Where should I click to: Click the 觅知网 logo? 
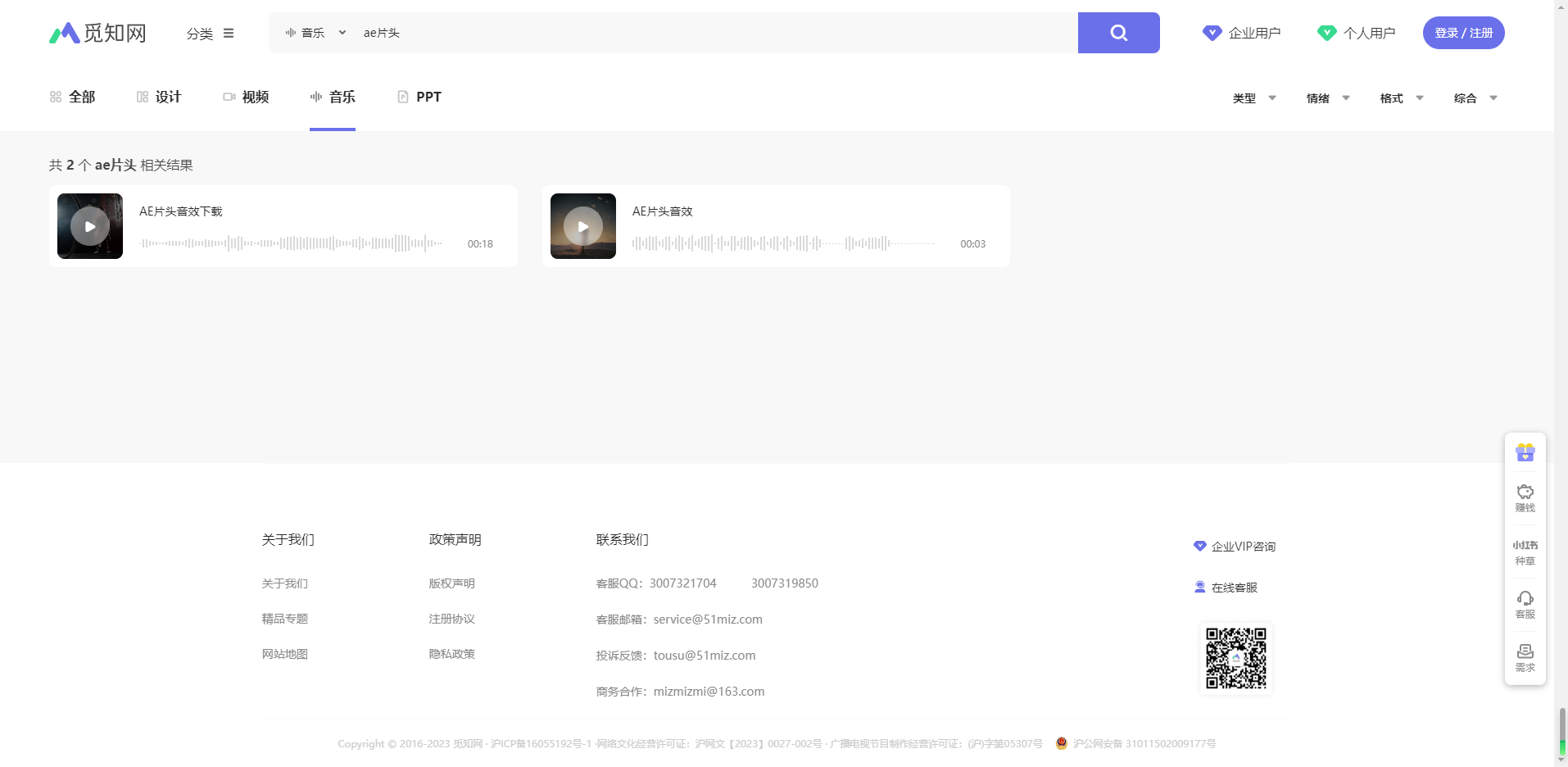point(96,33)
